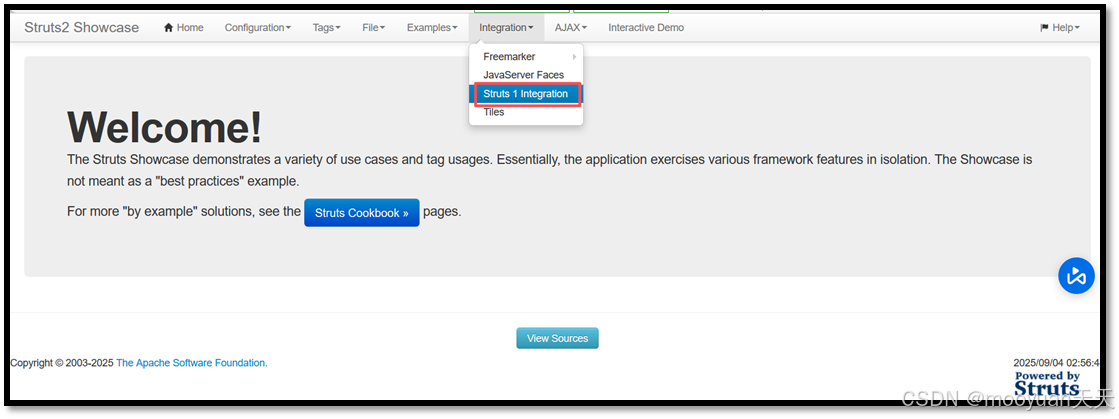Viewport: 1119px width, 419px height.
Task: Open the File dropdown menu
Action: point(373,28)
